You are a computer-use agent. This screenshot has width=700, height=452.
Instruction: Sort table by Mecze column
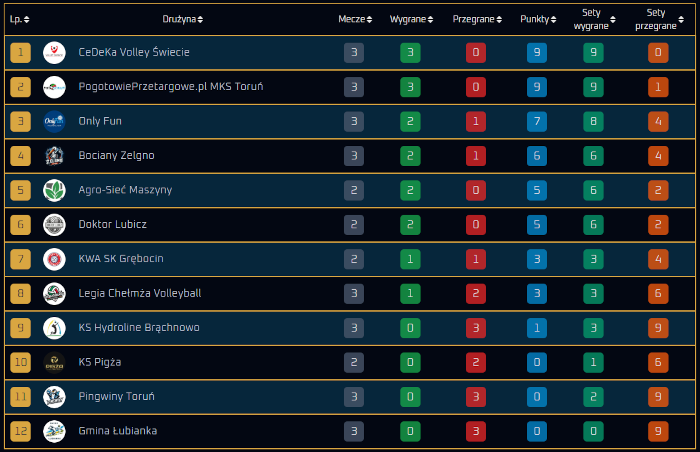[x=355, y=19]
